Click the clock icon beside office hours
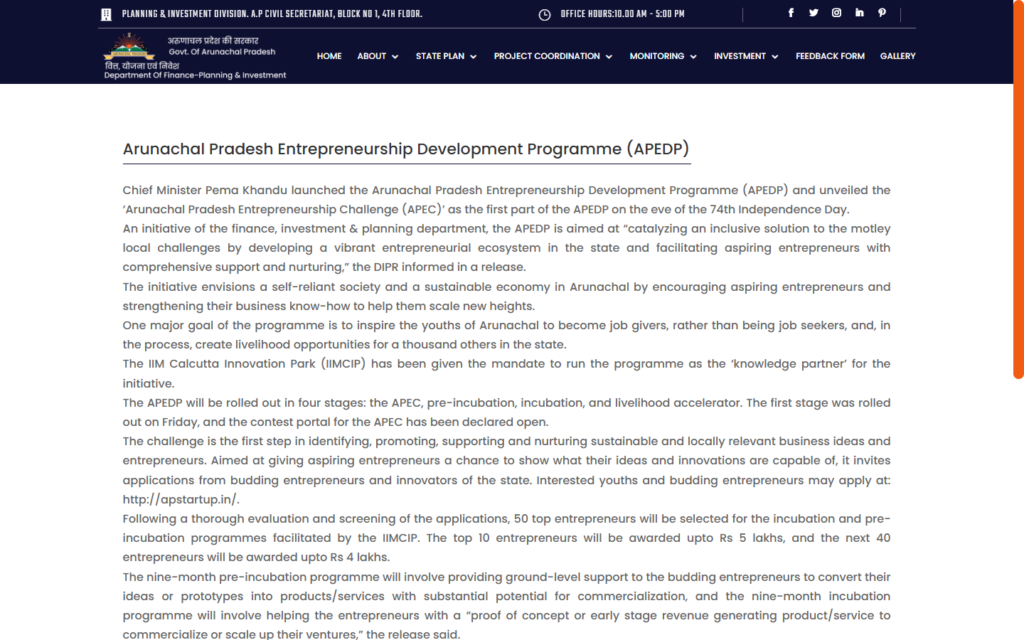Viewport: 1024px width, 640px height. (x=544, y=13)
